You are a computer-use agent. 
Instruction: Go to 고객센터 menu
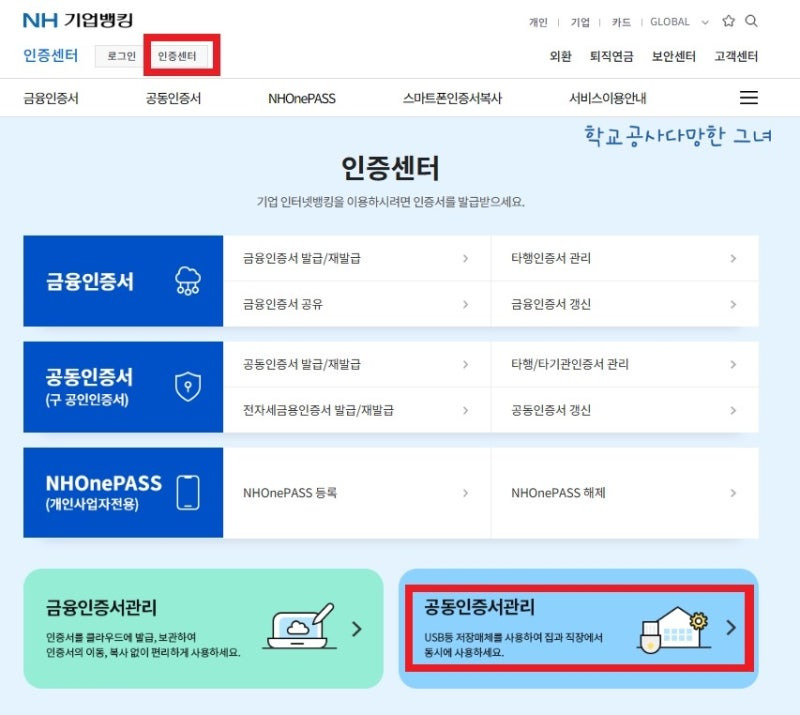click(x=736, y=56)
